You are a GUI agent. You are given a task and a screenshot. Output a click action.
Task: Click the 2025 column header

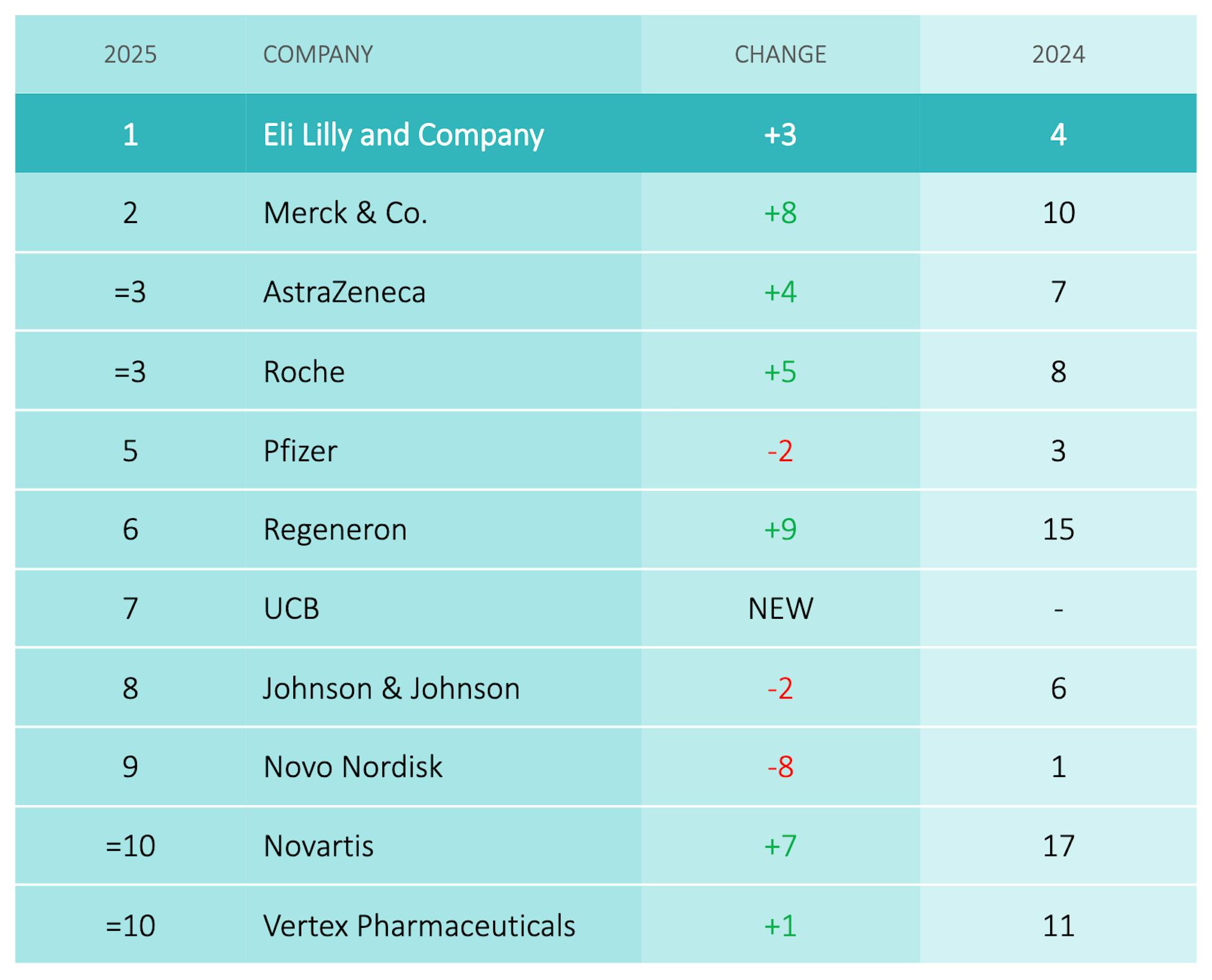pos(130,55)
